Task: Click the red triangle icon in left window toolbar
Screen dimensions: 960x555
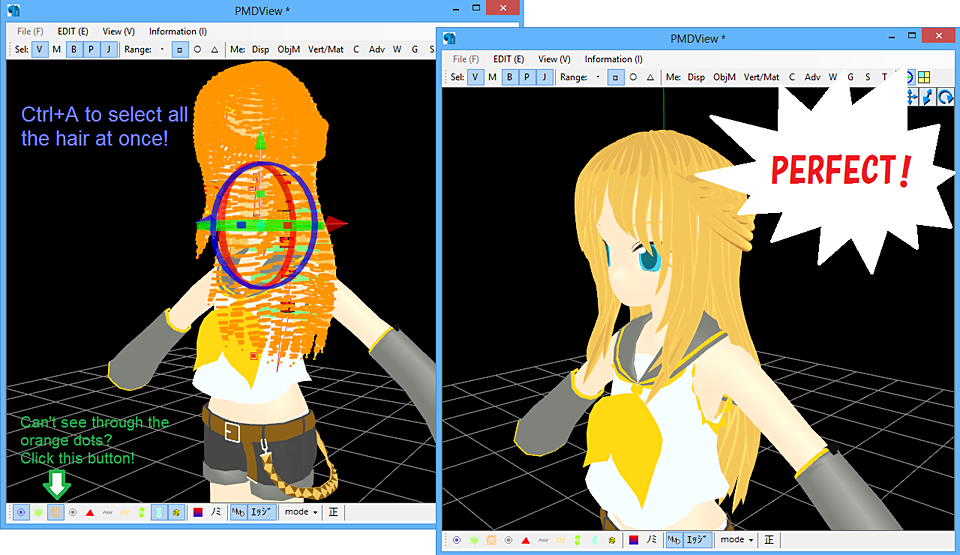Action: tap(90, 512)
